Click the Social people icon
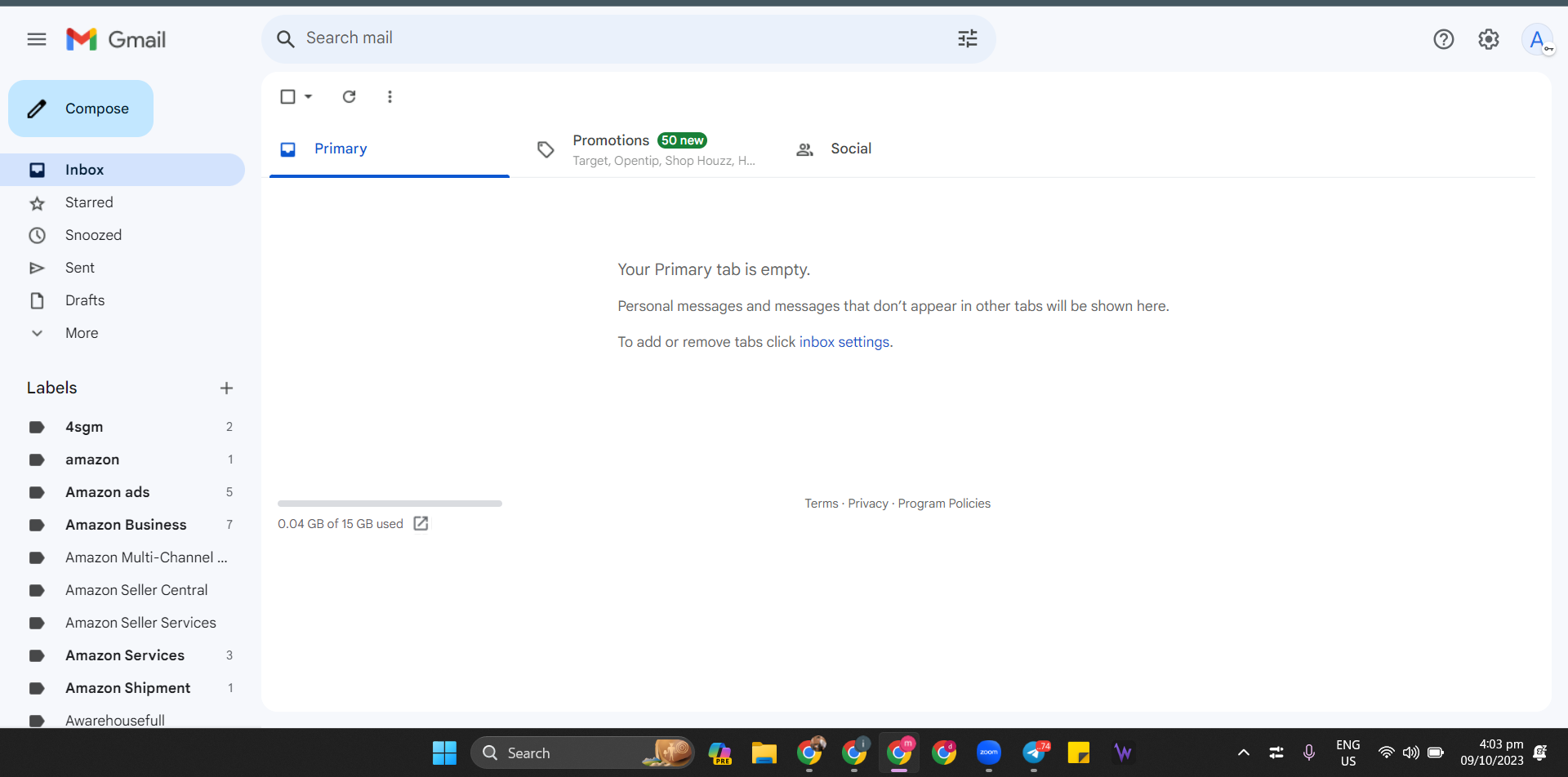 coord(804,149)
